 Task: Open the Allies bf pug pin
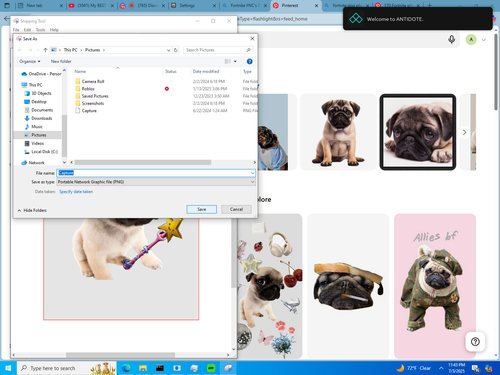pos(435,286)
